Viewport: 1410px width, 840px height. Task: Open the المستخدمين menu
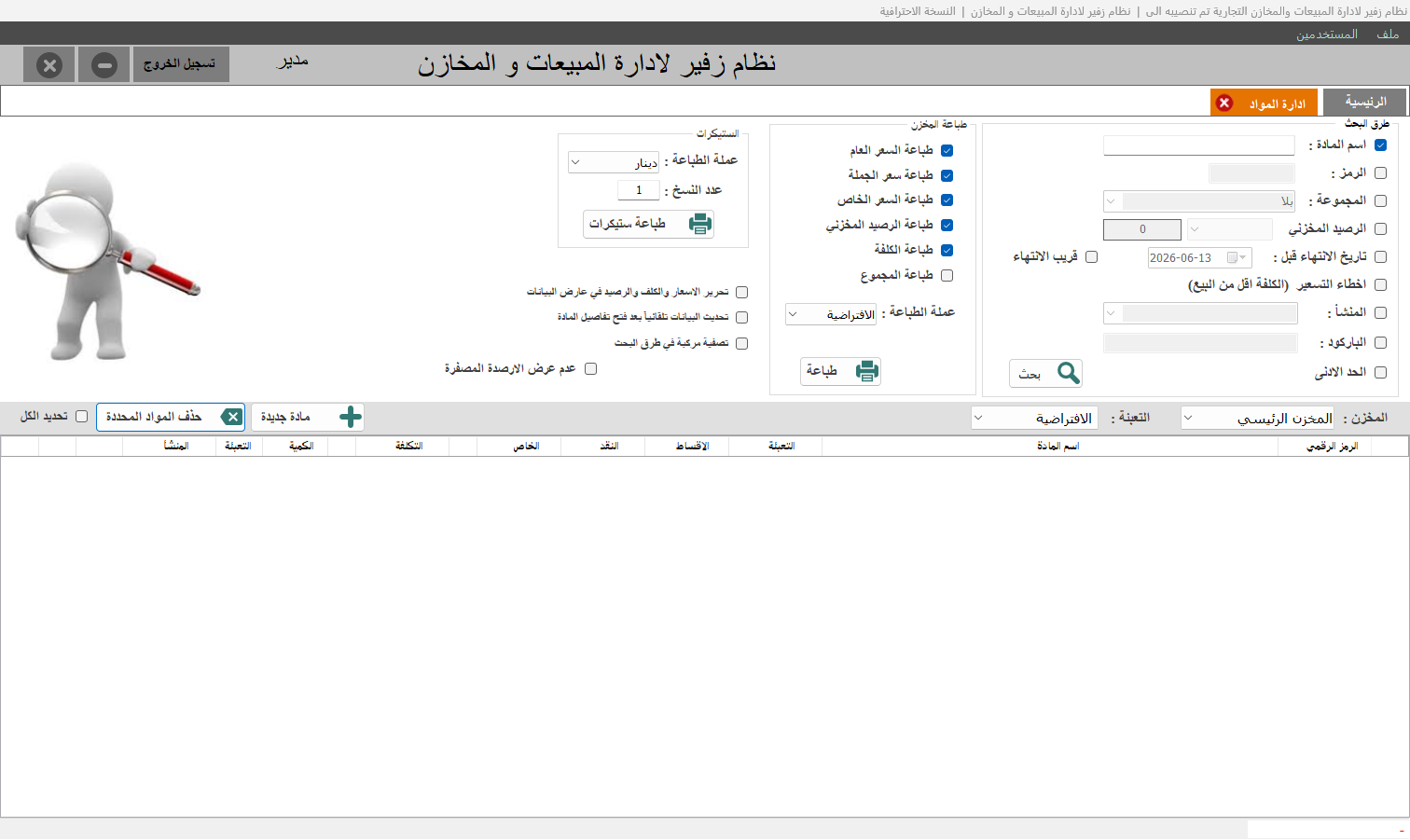(x=1326, y=34)
